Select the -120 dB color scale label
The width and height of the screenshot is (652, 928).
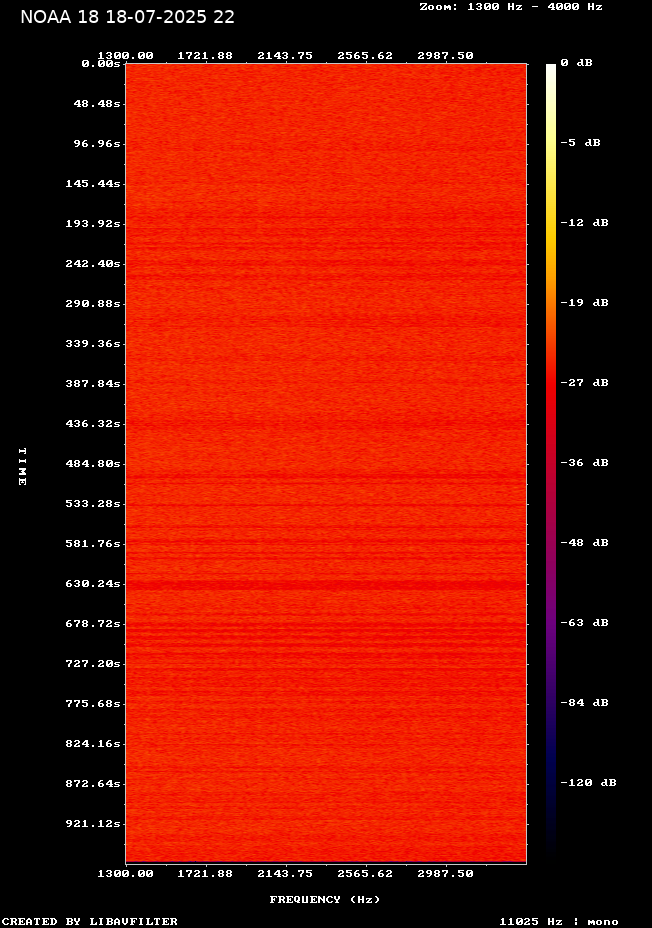tap(587, 783)
